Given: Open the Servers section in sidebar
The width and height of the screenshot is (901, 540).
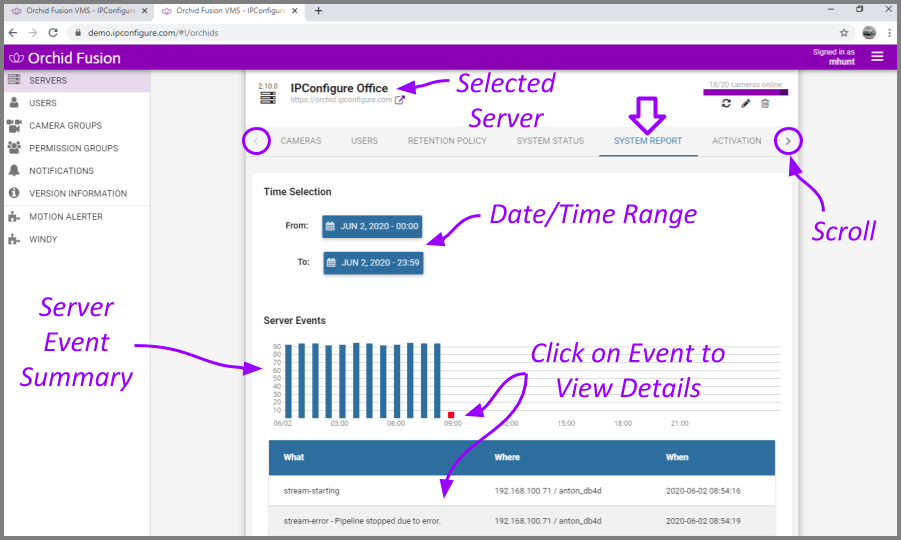Looking at the screenshot, I should tap(77, 80).
